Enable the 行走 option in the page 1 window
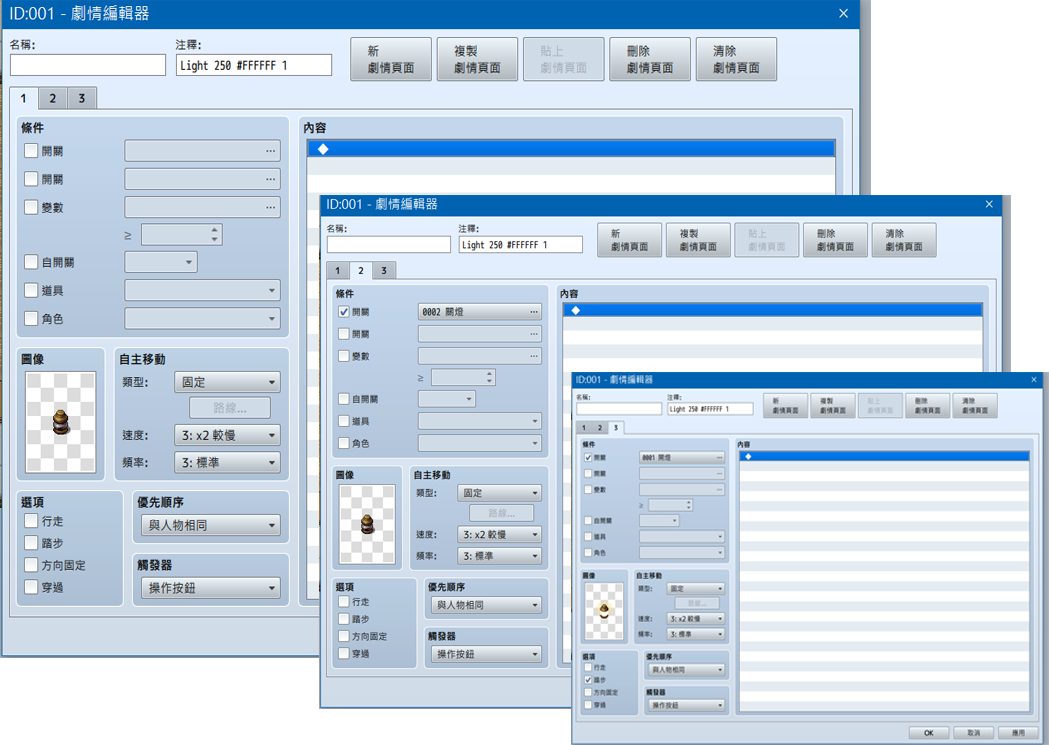This screenshot has height=745, width=1049. pyautogui.click(x=31, y=520)
